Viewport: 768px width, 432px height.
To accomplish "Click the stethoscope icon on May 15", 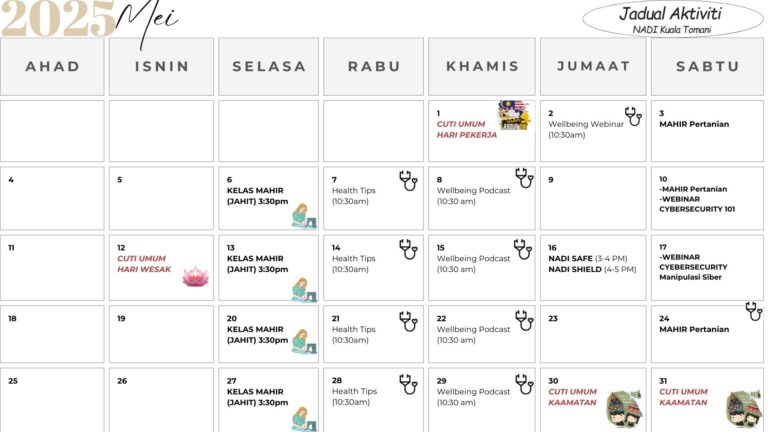I will point(523,249).
